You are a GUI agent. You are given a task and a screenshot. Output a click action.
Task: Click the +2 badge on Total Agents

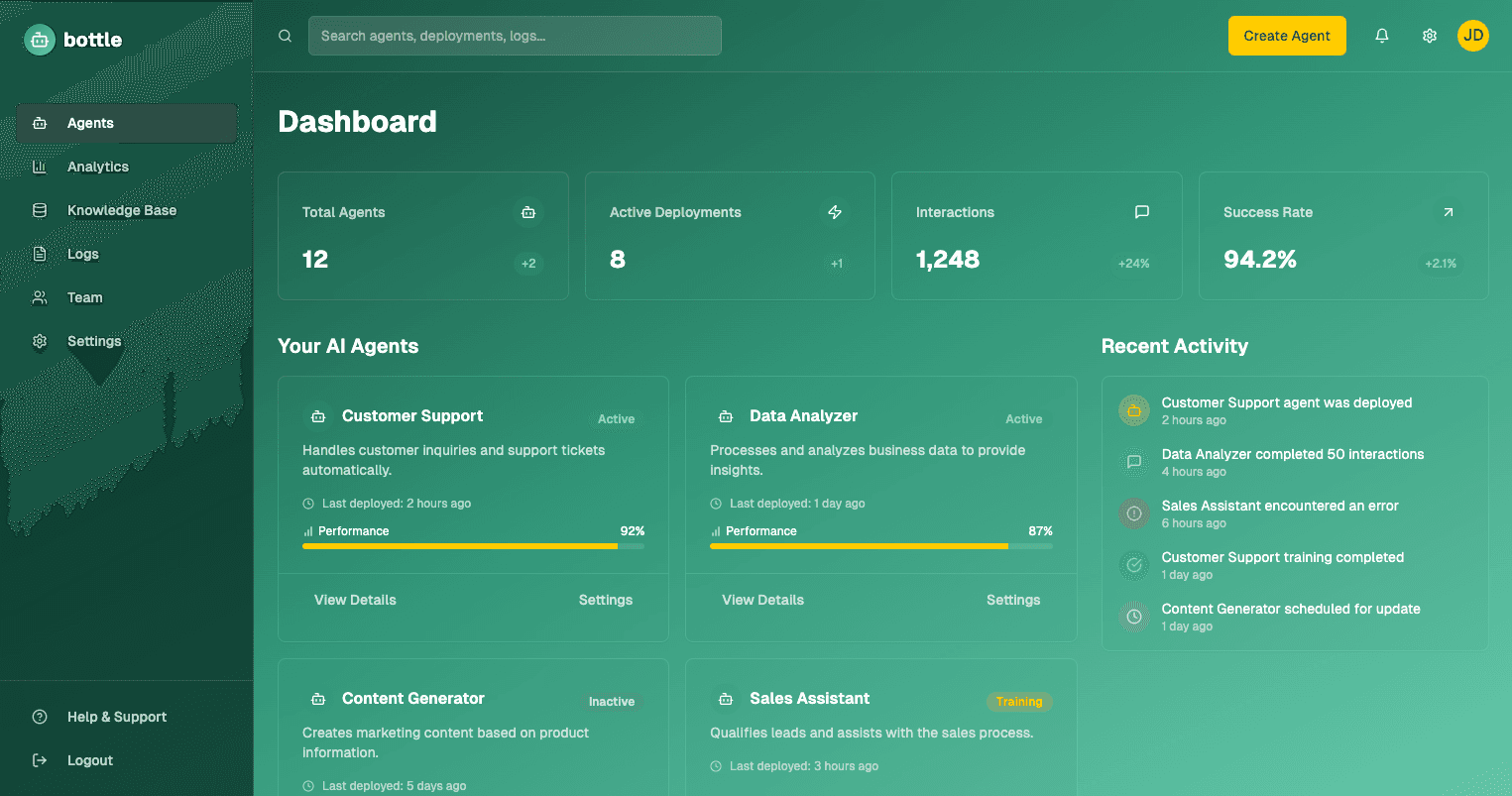coord(528,264)
